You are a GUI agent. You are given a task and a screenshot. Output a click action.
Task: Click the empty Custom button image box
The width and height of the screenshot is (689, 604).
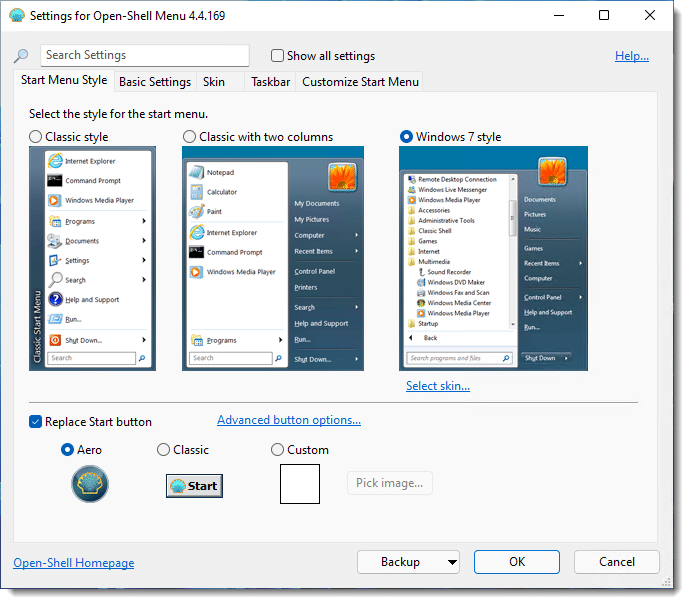click(x=300, y=484)
